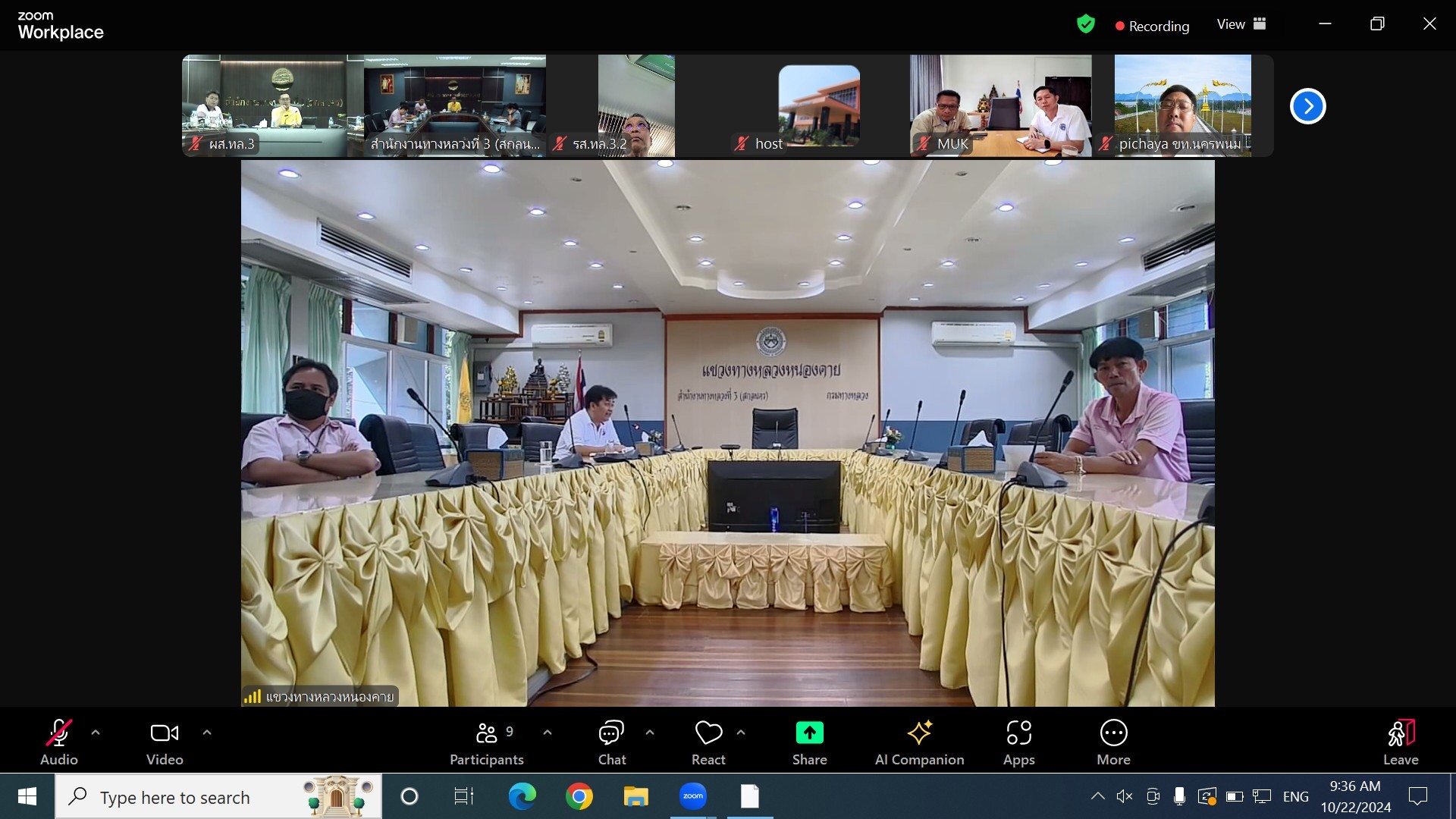Viewport: 1456px width, 819px height.
Task: Expand the arrow beside Participants
Action: tap(548, 733)
